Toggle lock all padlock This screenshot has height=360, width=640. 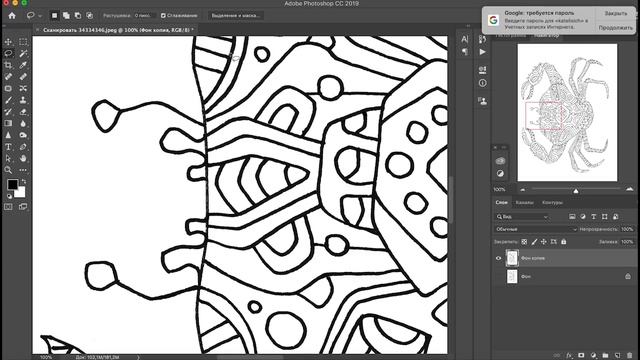564,242
